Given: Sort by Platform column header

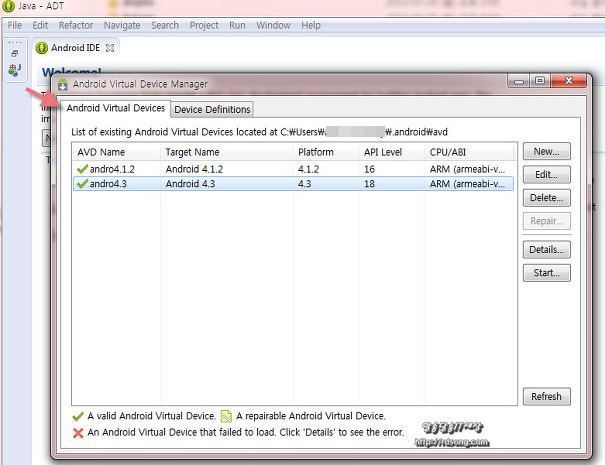Looking at the screenshot, I should [x=326, y=152].
